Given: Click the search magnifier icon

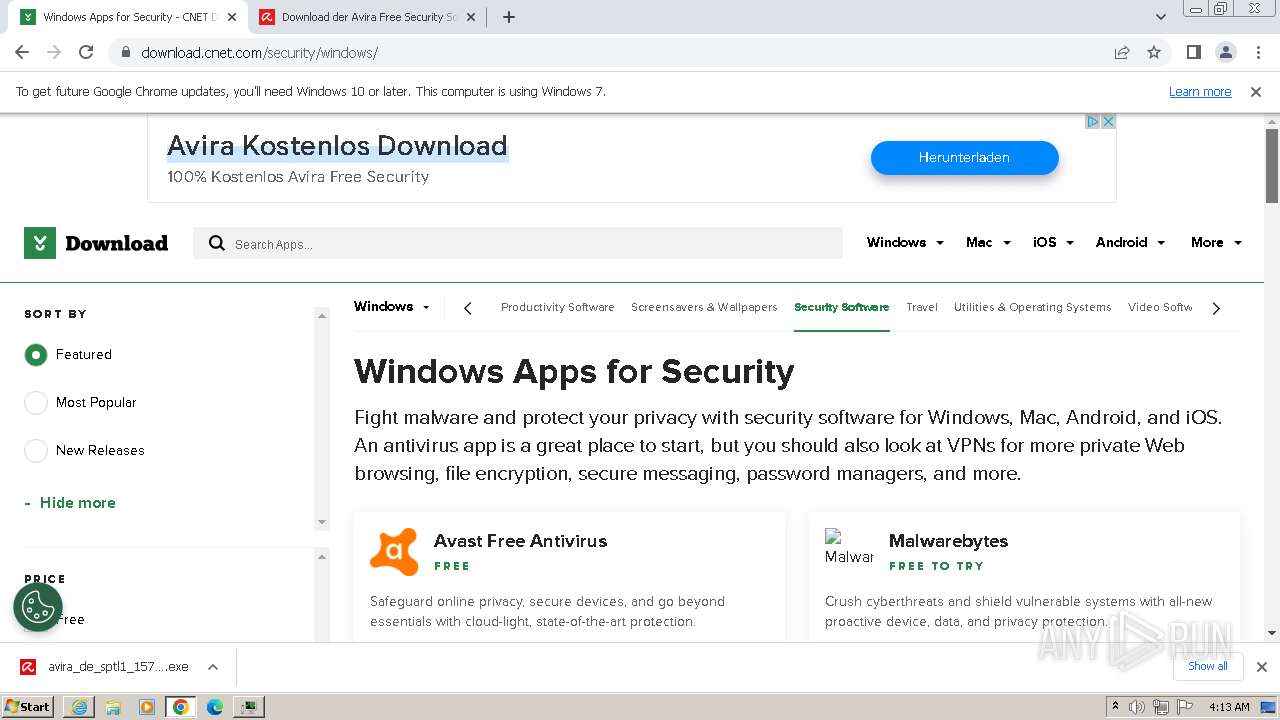Looking at the screenshot, I should click(216, 243).
